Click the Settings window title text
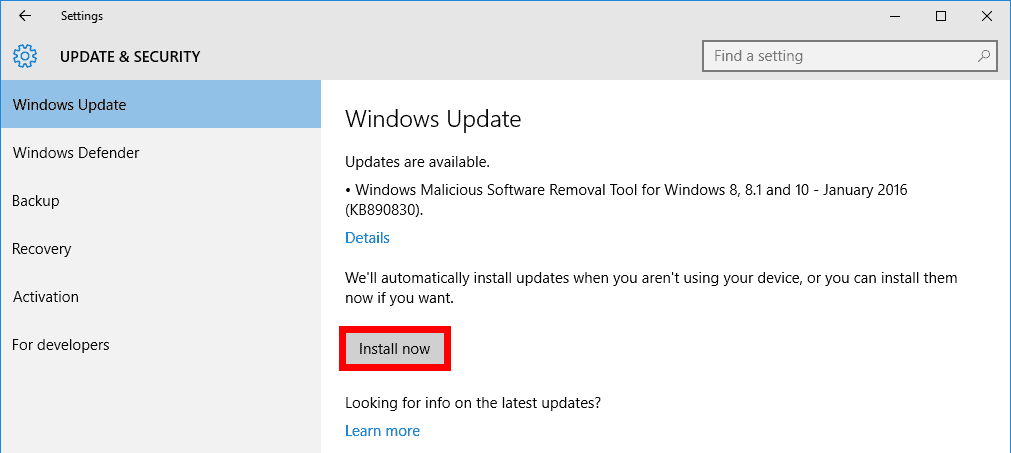 [x=82, y=16]
